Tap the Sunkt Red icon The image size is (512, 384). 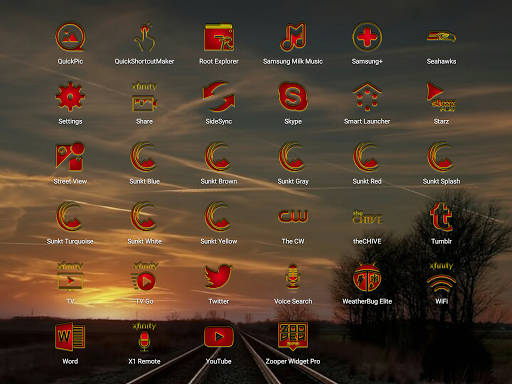click(x=366, y=157)
